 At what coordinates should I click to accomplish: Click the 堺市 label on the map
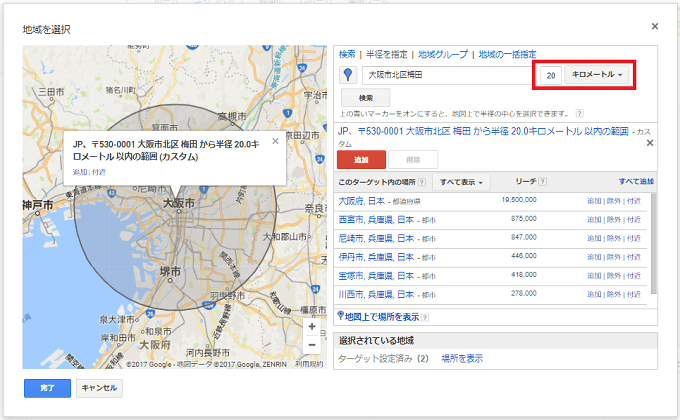(x=170, y=271)
